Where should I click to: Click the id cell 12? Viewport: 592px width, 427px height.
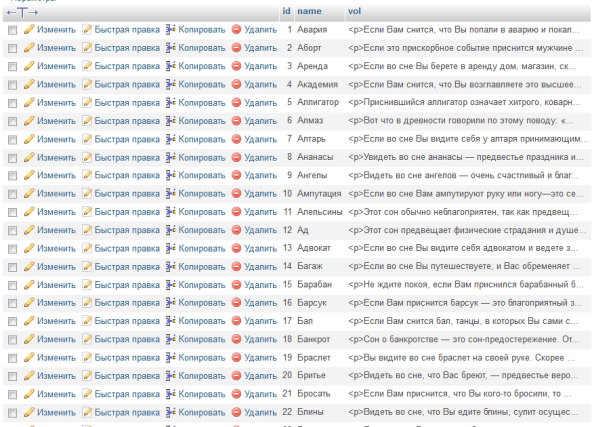[287, 230]
